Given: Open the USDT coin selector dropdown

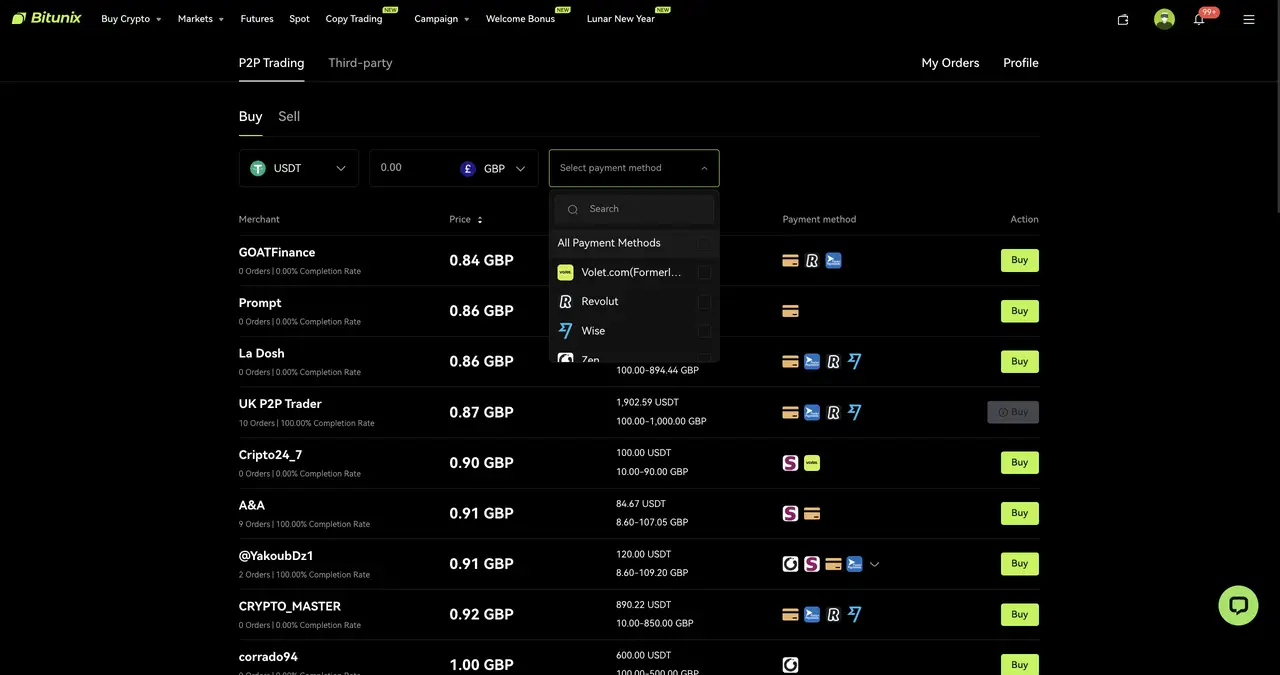Looking at the screenshot, I should pos(298,168).
